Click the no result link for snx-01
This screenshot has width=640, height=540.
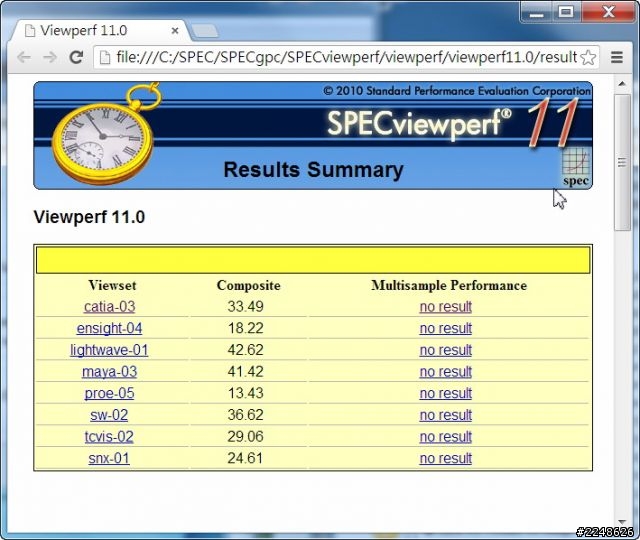pyautogui.click(x=446, y=458)
